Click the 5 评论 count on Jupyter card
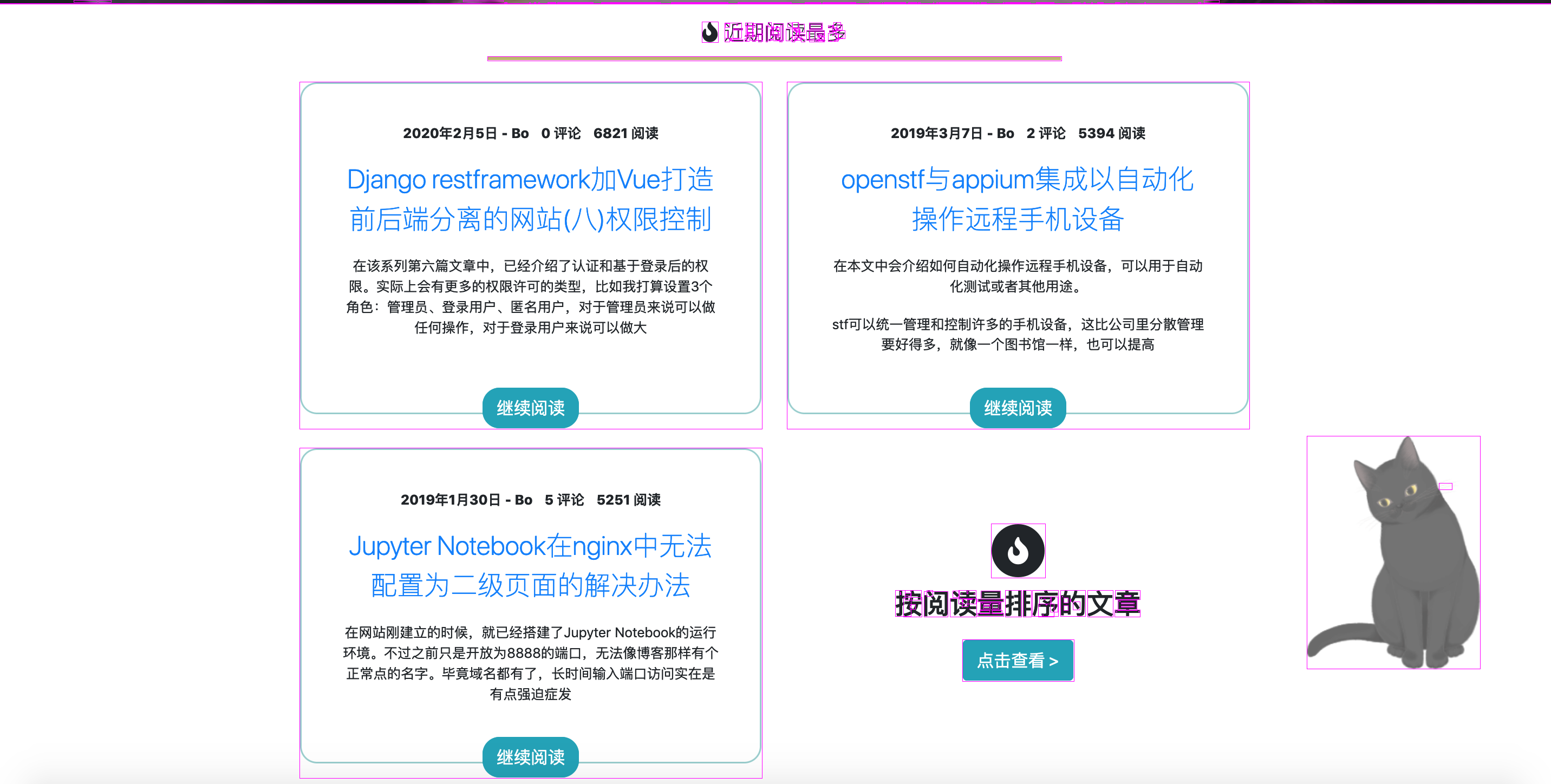 coord(564,500)
